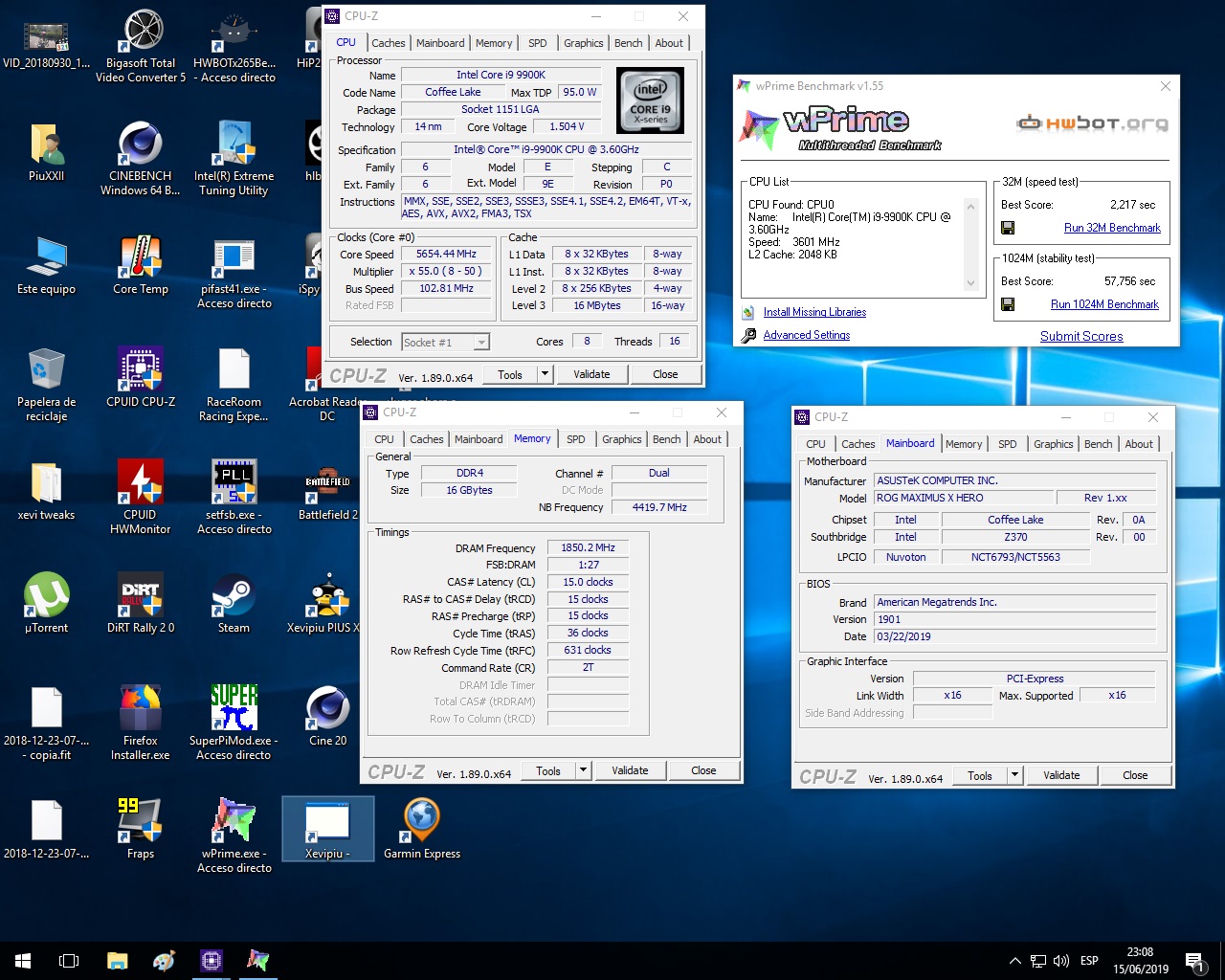Image resolution: width=1225 pixels, height=980 pixels.
Task: Launch CPUID HWMonitor shortcut
Action: tap(141, 498)
